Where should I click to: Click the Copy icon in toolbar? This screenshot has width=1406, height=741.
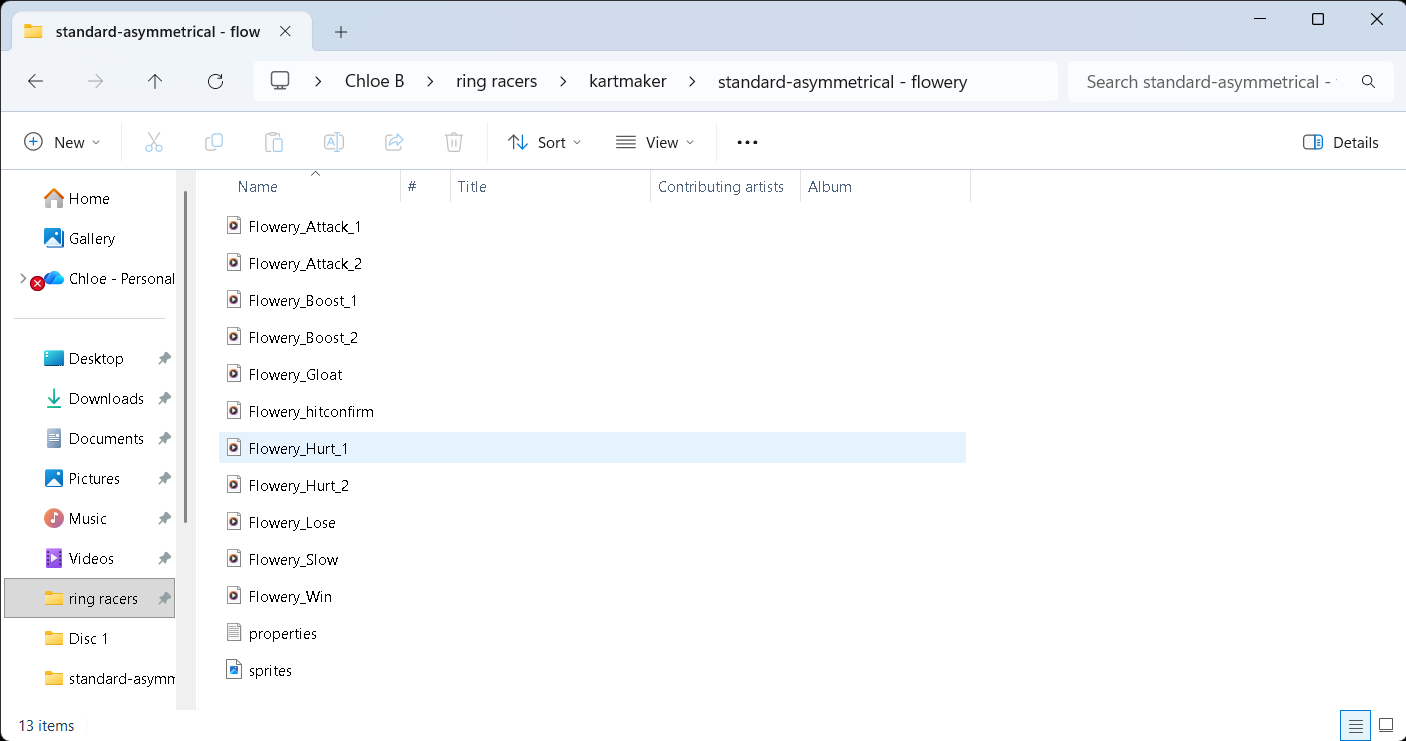click(x=214, y=142)
